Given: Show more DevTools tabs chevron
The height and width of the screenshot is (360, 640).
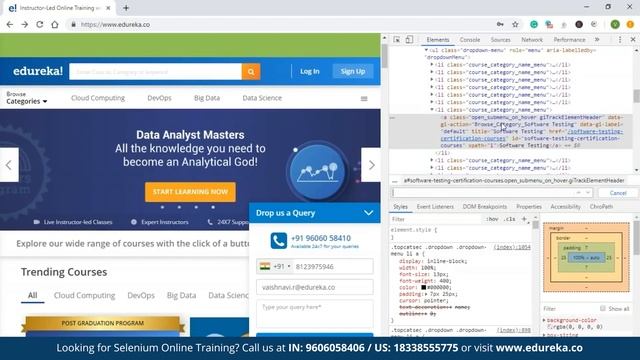Looking at the screenshot, I should [x=597, y=40].
